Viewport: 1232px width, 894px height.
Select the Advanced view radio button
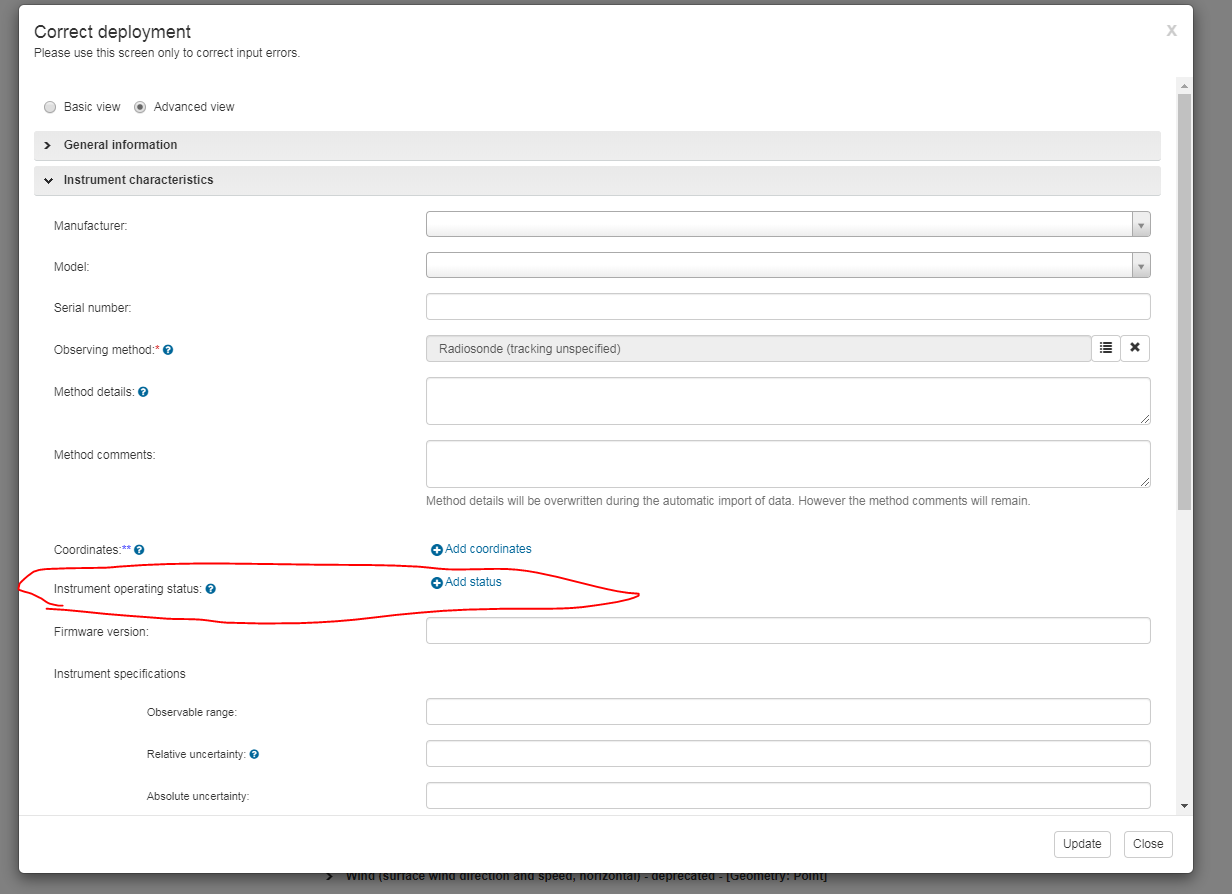coord(140,107)
